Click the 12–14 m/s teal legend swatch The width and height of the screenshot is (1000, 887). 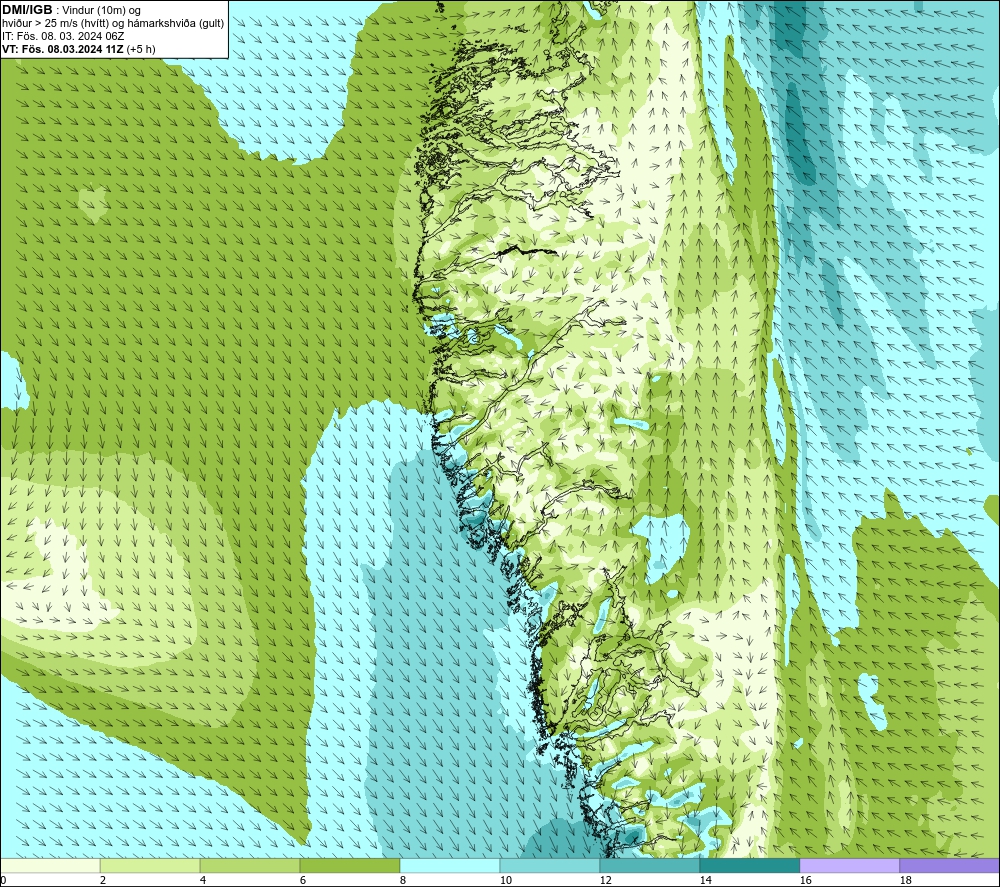[x=649, y=865]
